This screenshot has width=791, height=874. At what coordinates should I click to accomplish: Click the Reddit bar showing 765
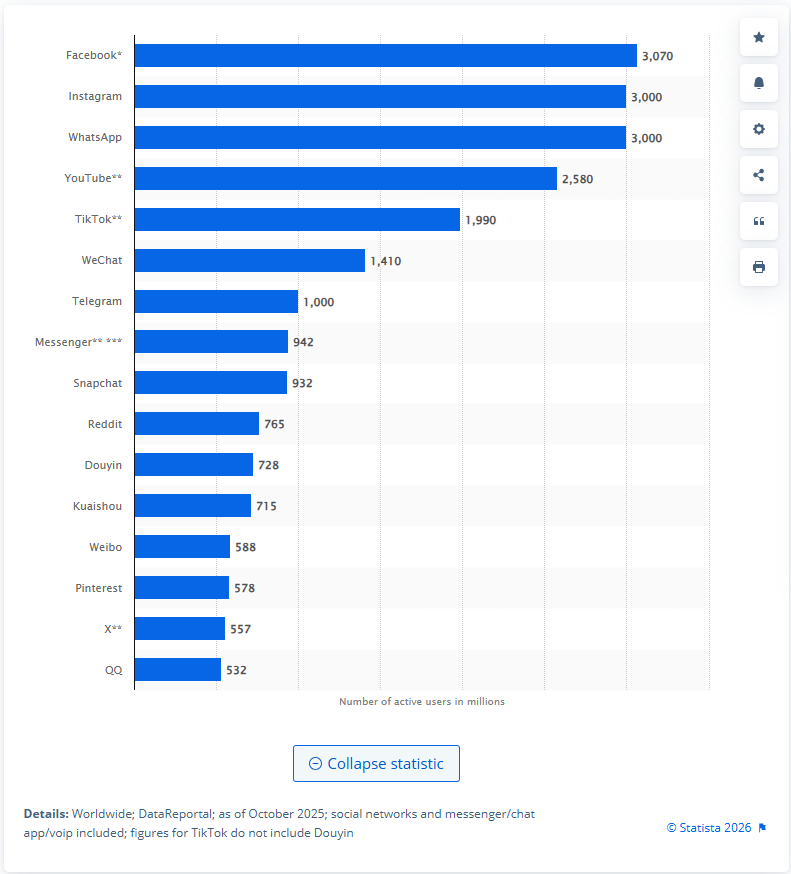point(196,424)
